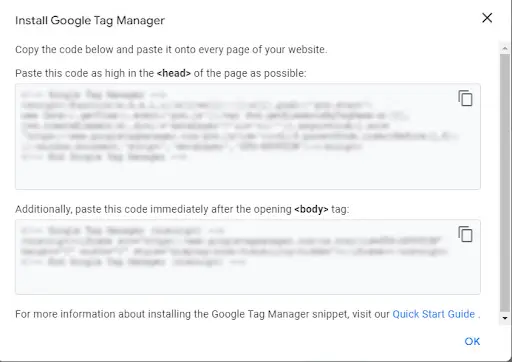This screenshot has width=512, height=362.
Task: Close the Install Google Tag Manager dialog
Action: click(x=487, y=18)
